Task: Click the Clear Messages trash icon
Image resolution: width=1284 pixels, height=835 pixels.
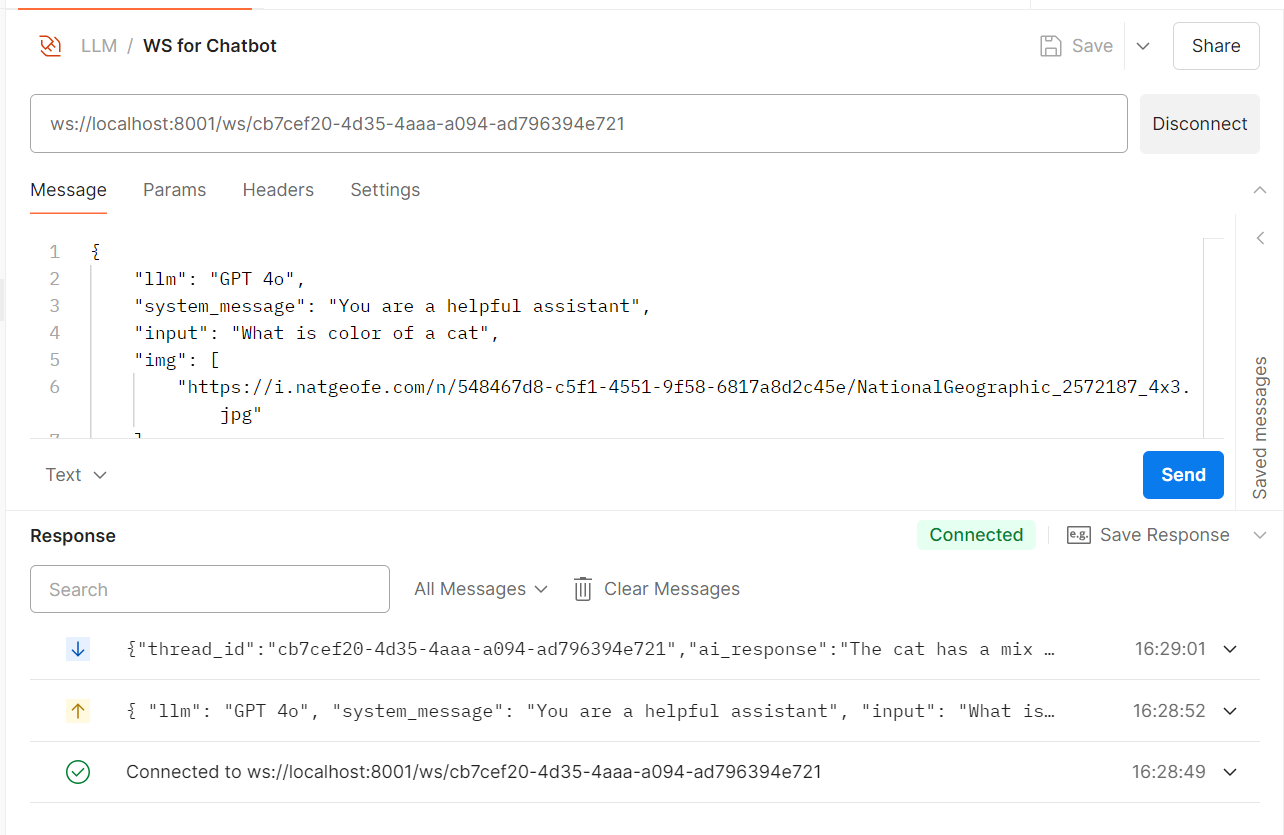Action: (583, 589)
